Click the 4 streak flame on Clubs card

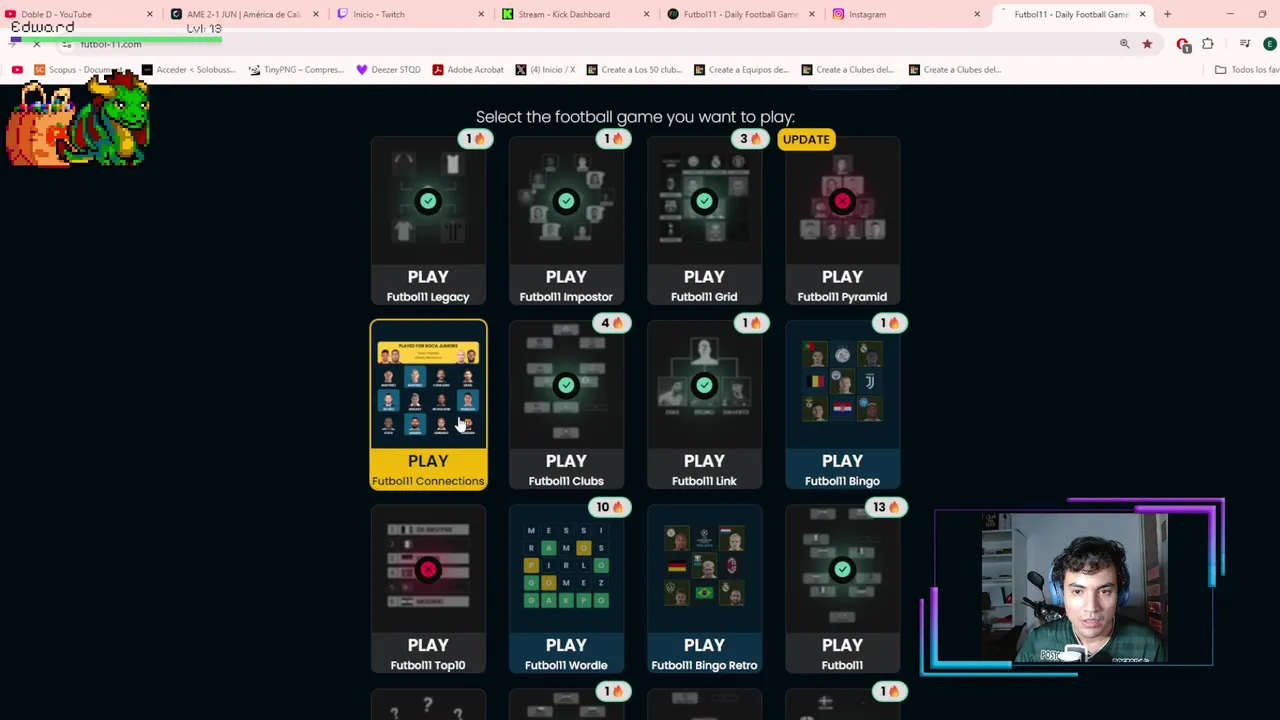[x=611, y=323]
